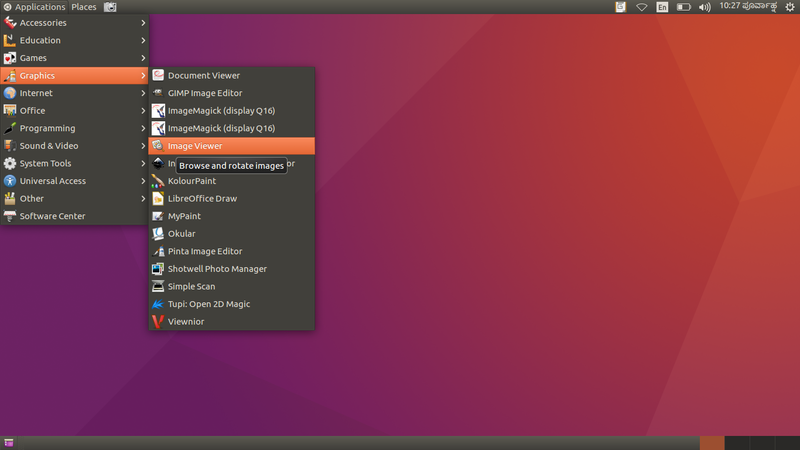Open the En keyboard layout indicator
This screenshot has height=450, width=800.
662,7
